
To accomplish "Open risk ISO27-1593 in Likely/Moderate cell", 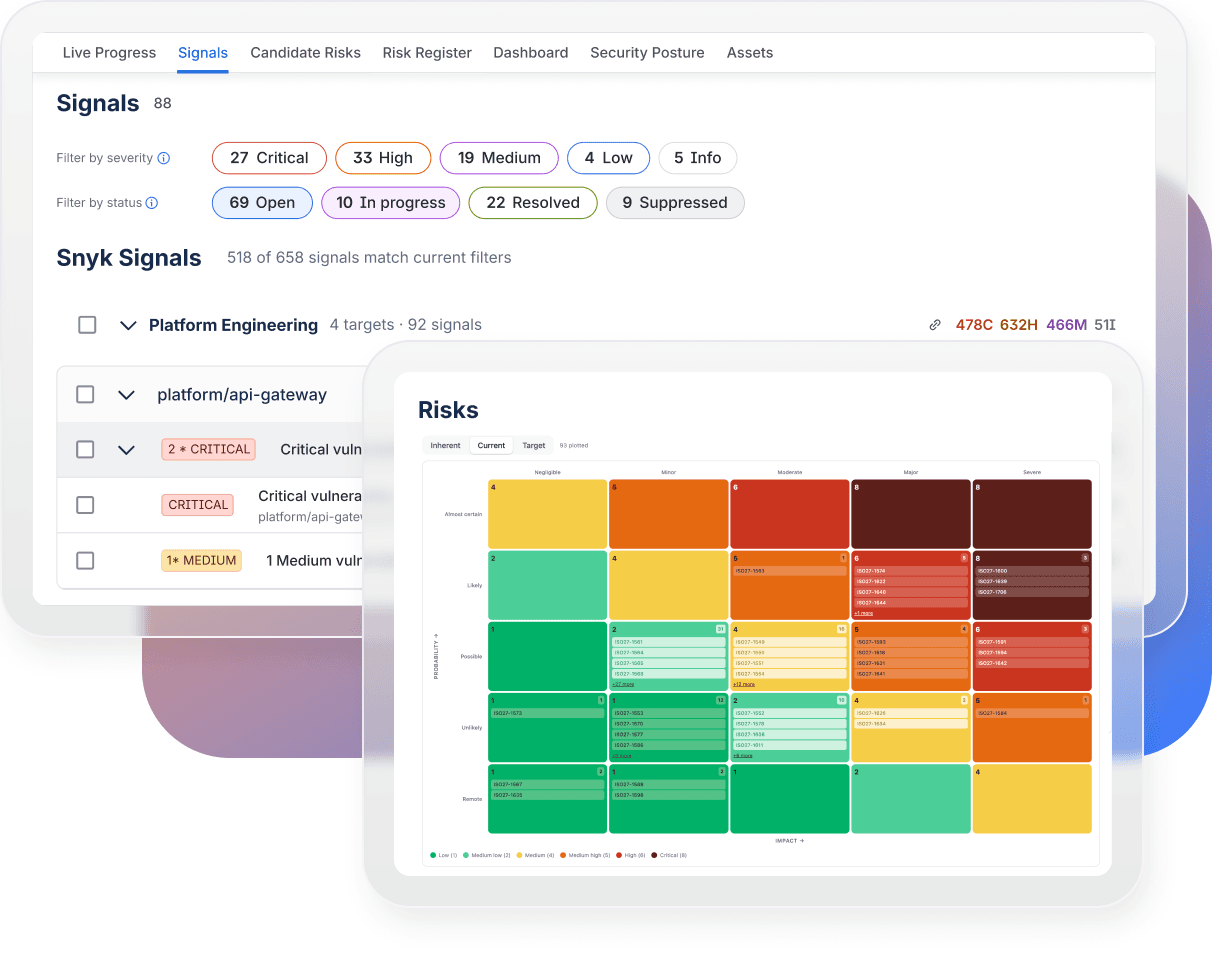I will tap(789, 571).
